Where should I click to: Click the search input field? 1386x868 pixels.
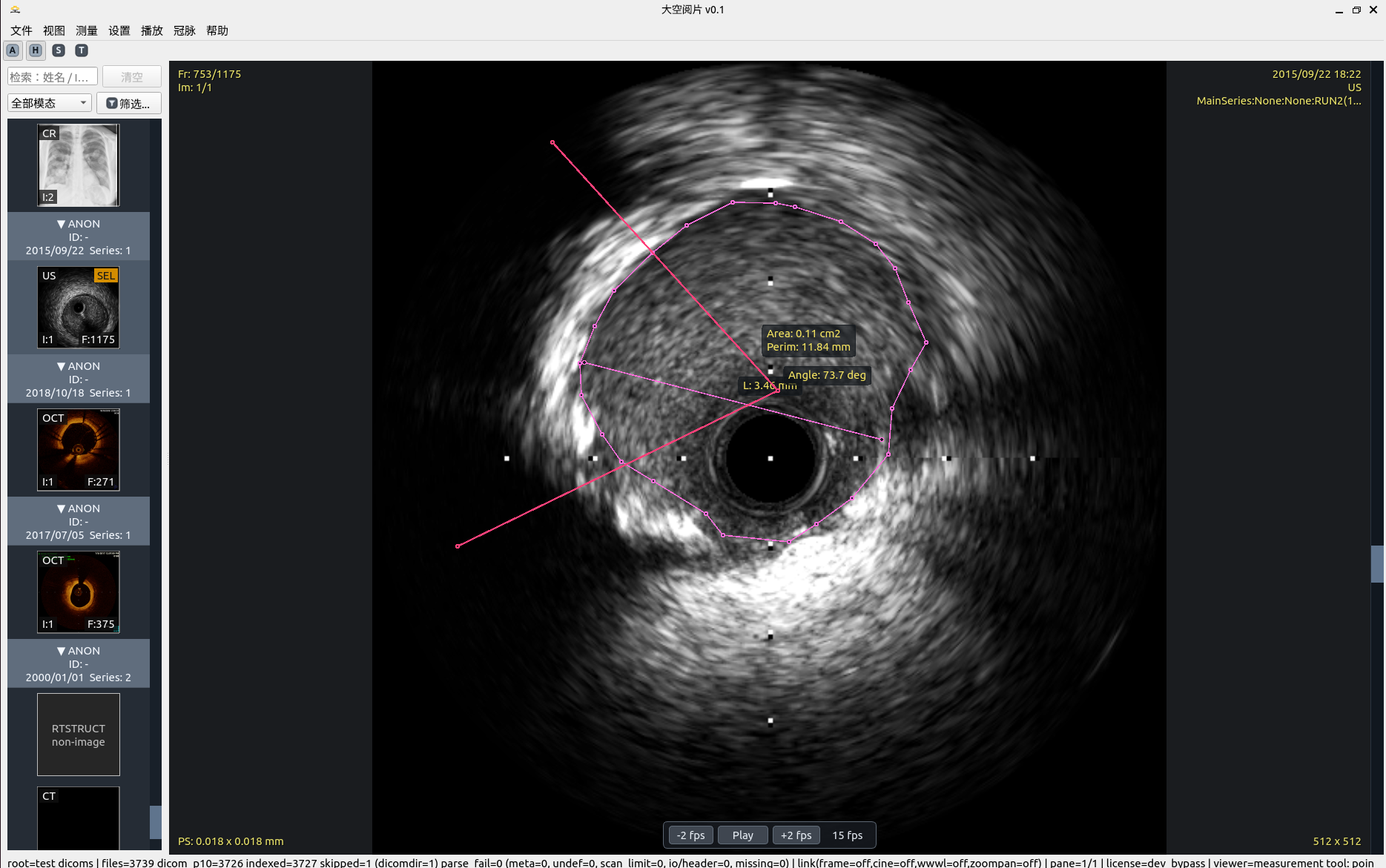click(x=52, y=77)
